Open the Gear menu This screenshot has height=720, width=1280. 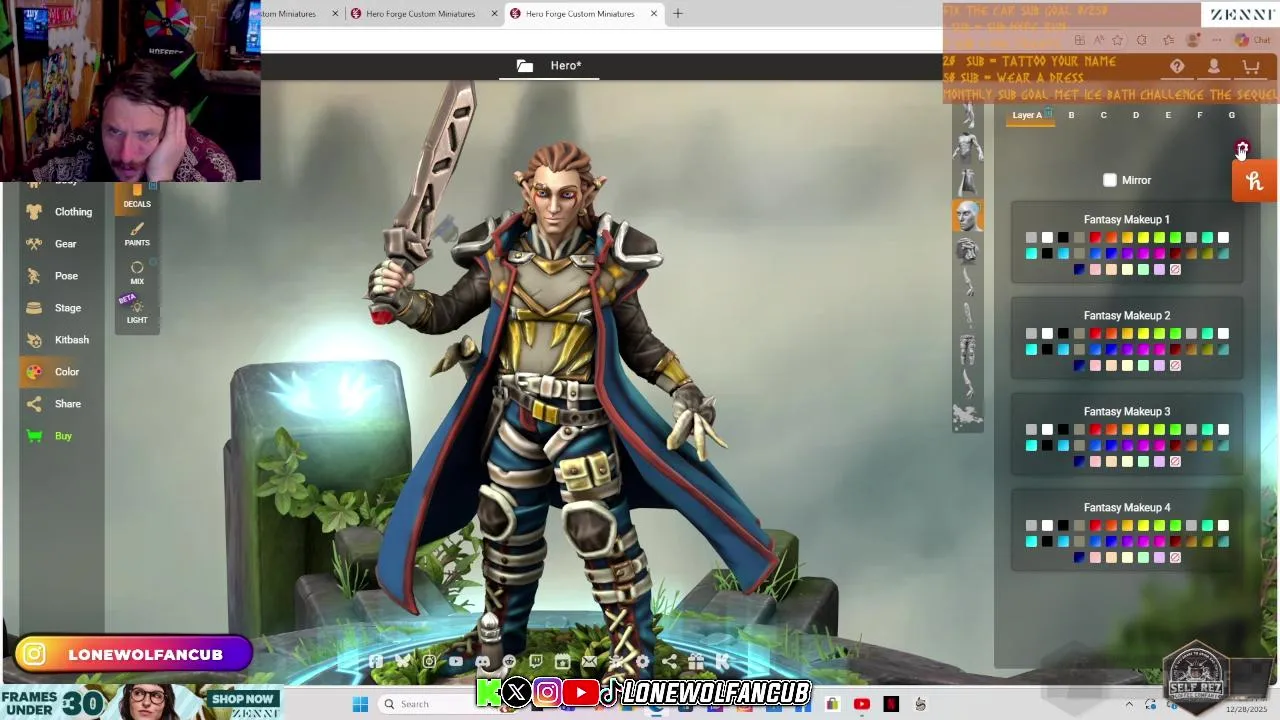click(x=61, y=244)
